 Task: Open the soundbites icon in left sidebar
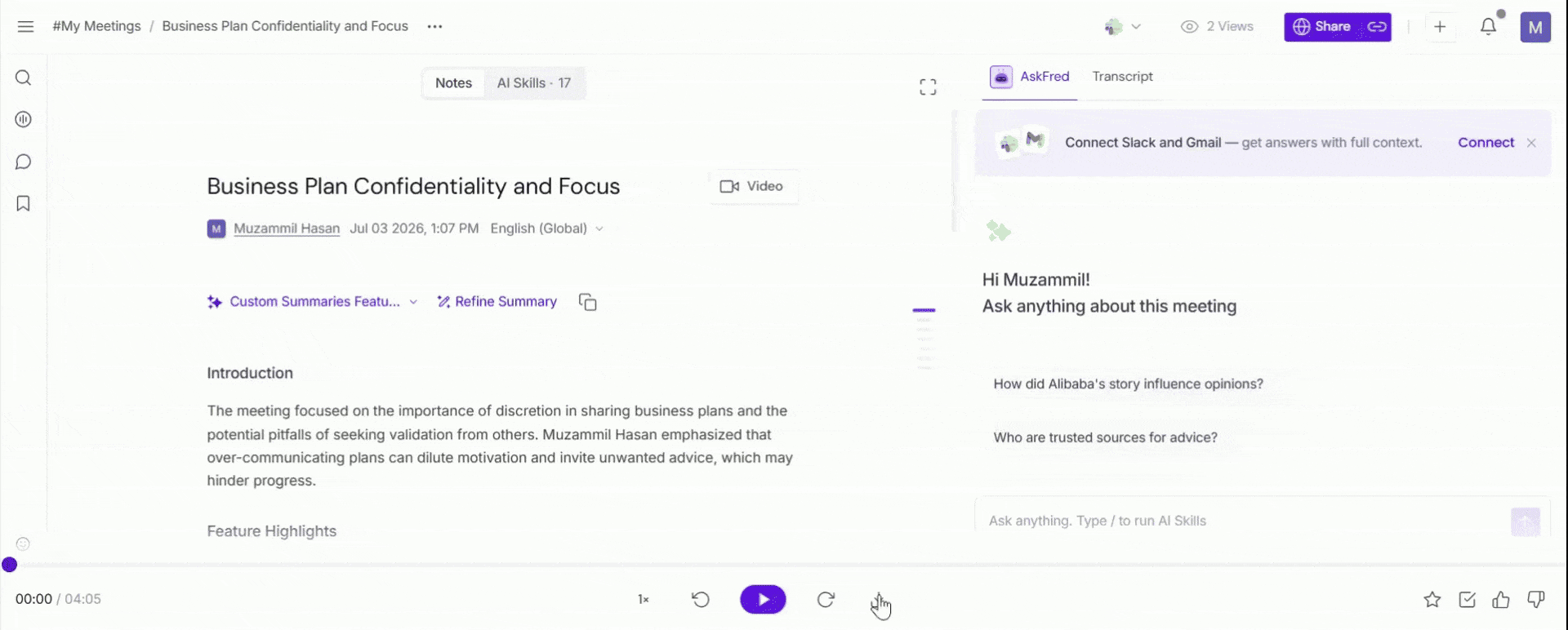(23, 119)
